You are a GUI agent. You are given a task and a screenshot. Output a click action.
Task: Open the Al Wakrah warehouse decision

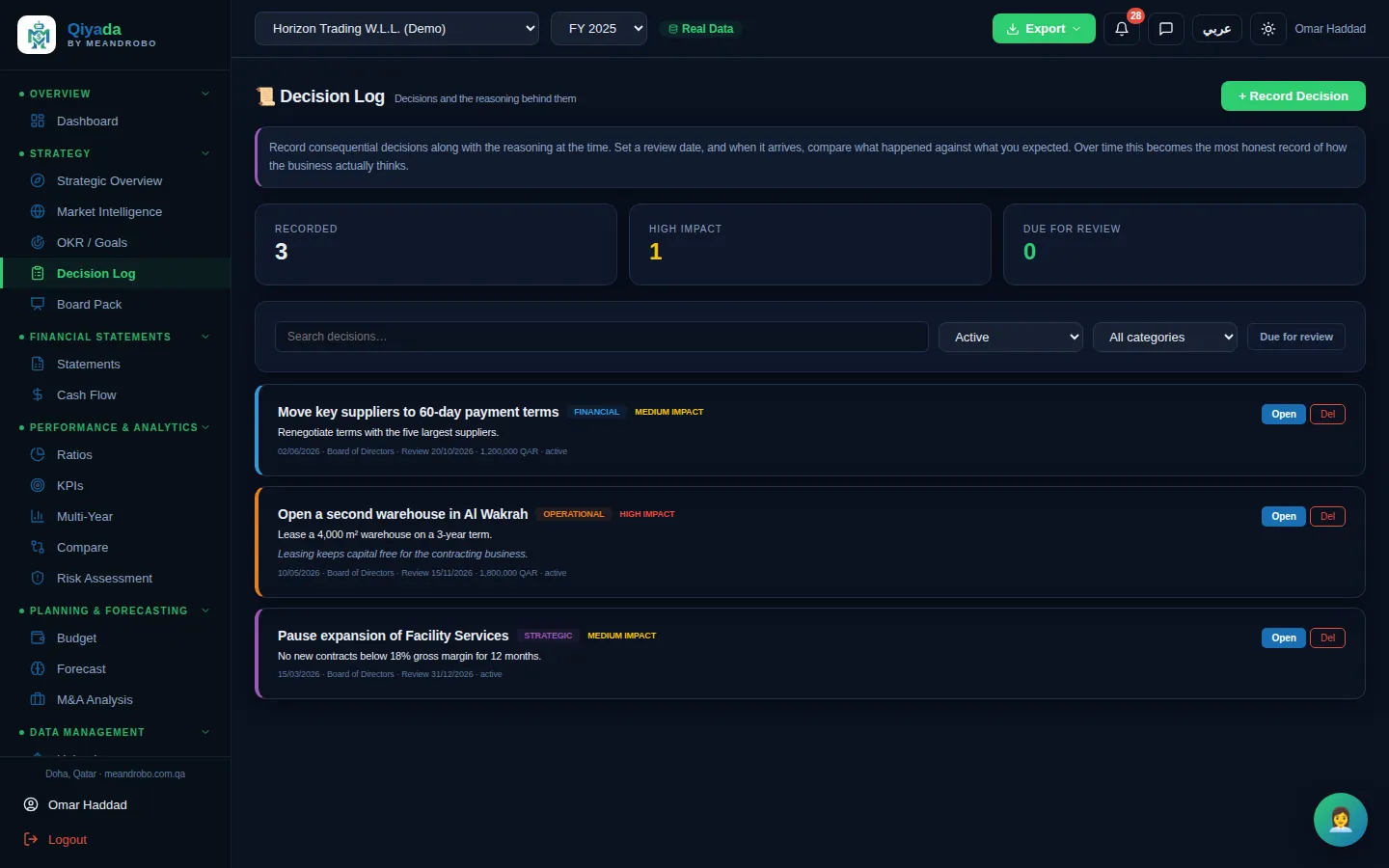(x=1283, y=516)
